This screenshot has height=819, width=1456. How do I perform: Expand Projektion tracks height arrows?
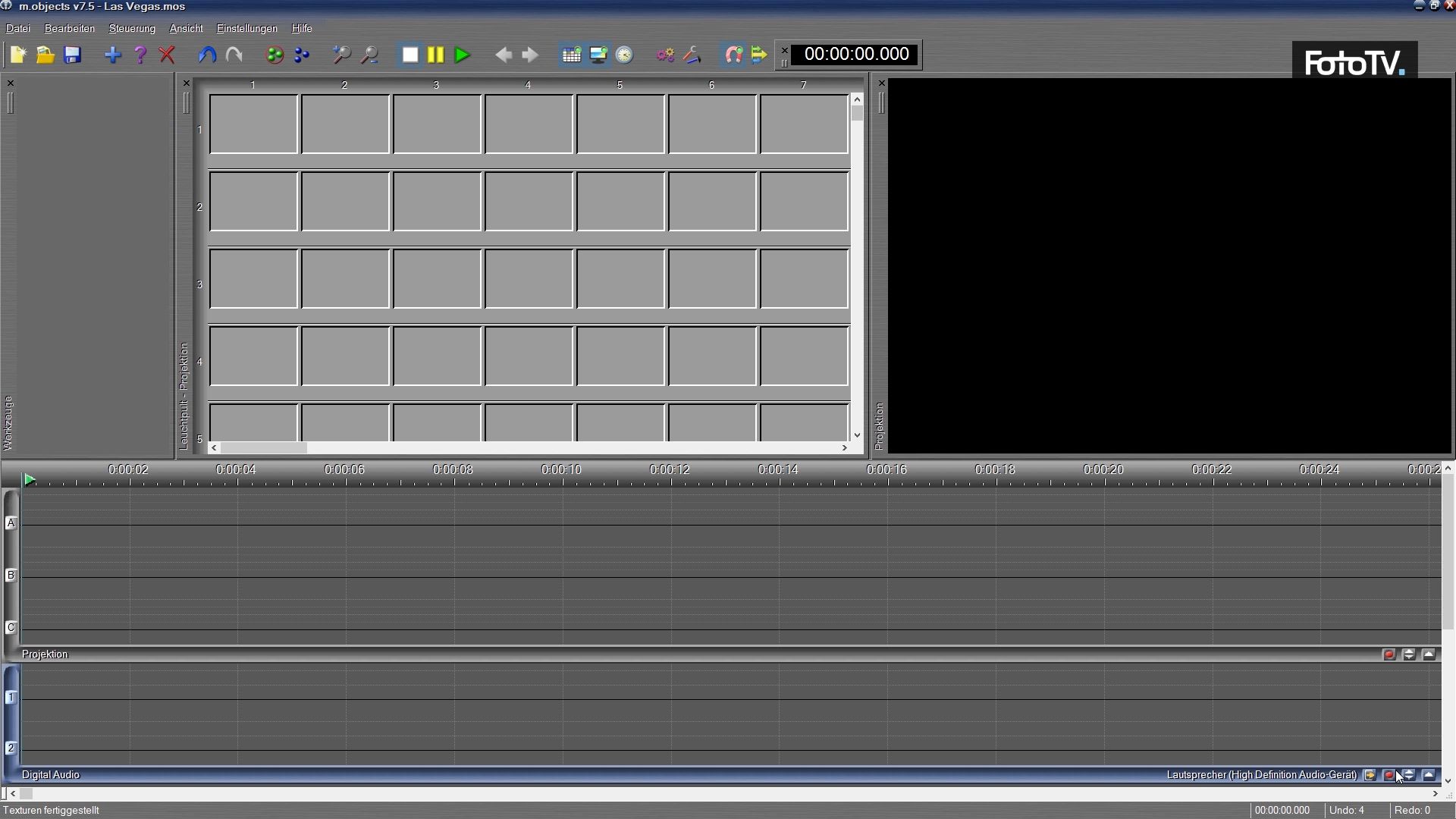click(x=1409, y=654)
